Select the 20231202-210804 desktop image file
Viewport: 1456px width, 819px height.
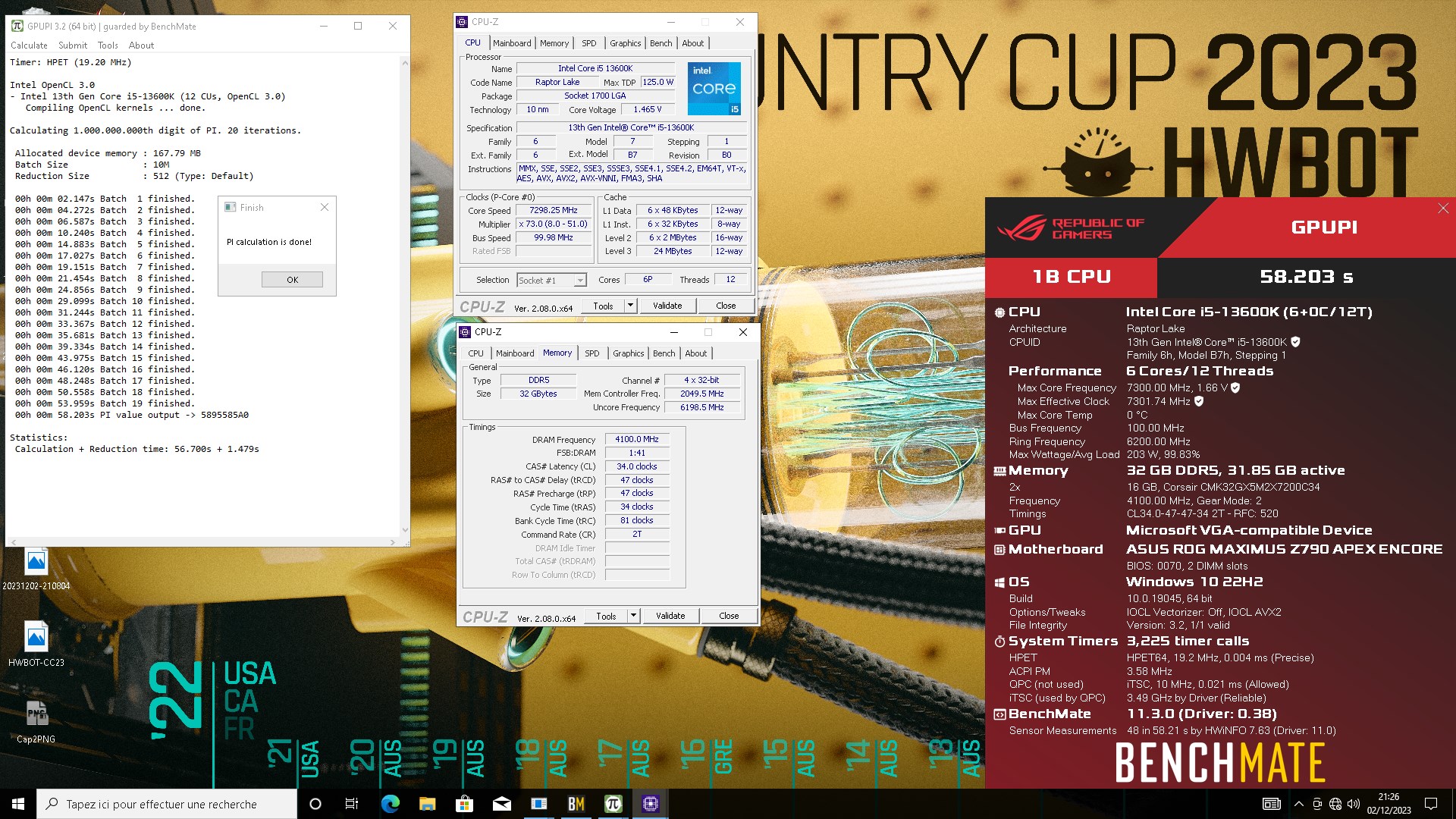(36, 569)
